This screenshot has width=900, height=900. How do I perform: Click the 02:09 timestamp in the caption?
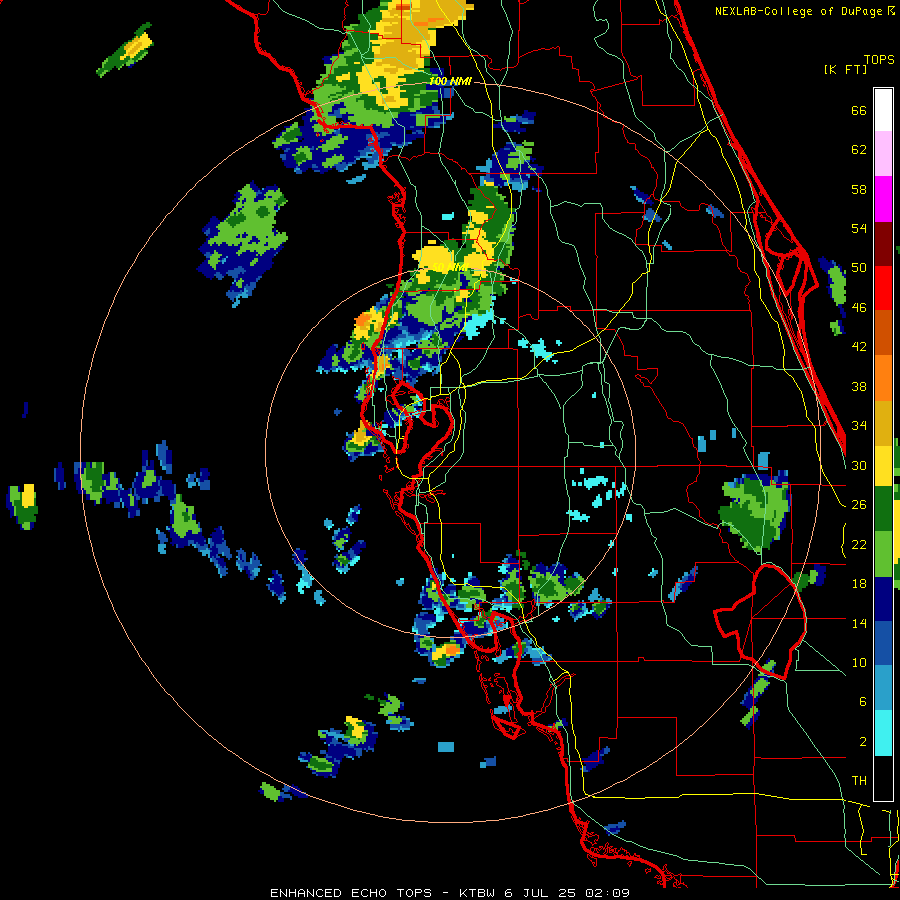(x=607, y=893)
